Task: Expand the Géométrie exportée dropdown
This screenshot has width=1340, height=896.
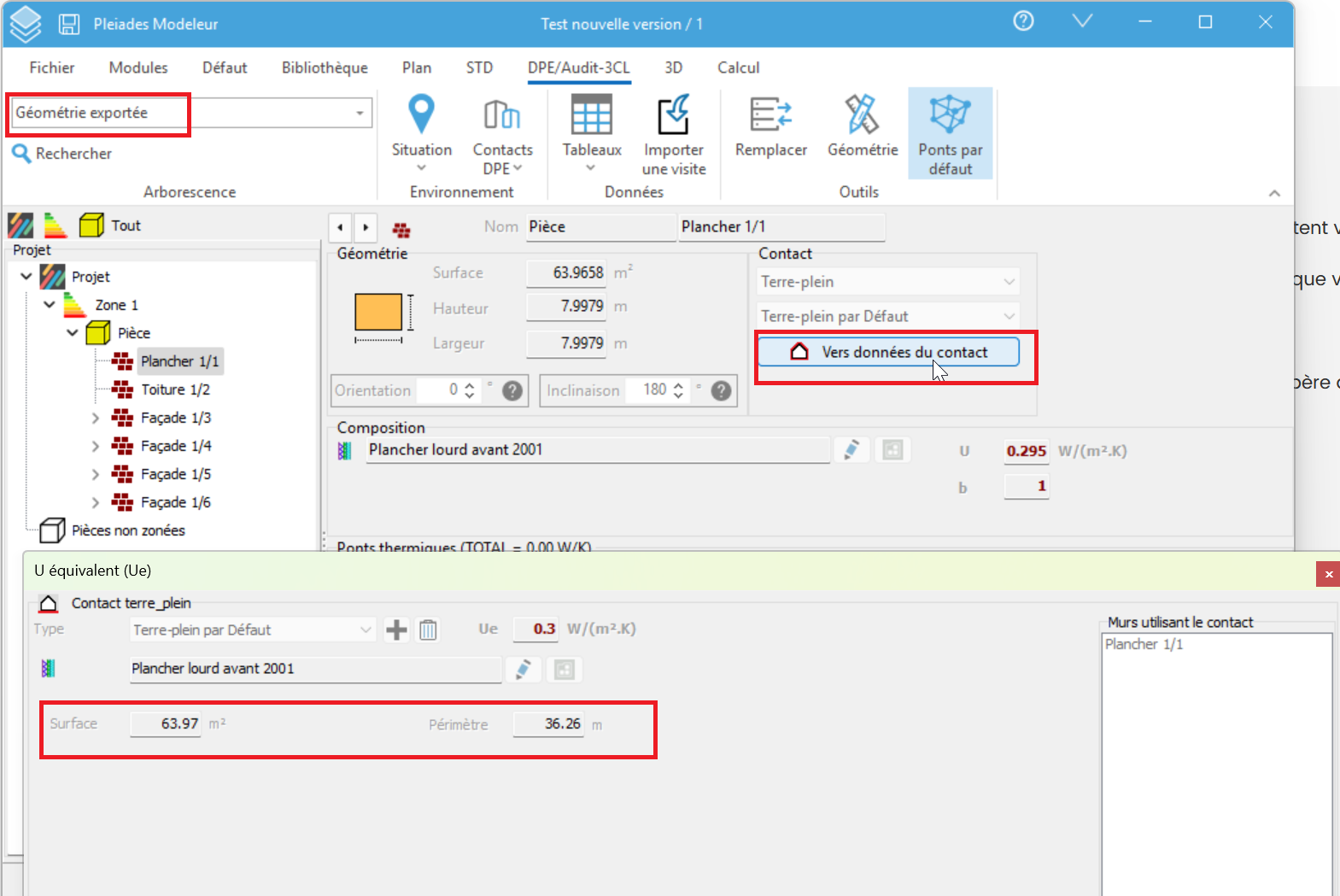Action: (360, 113)
